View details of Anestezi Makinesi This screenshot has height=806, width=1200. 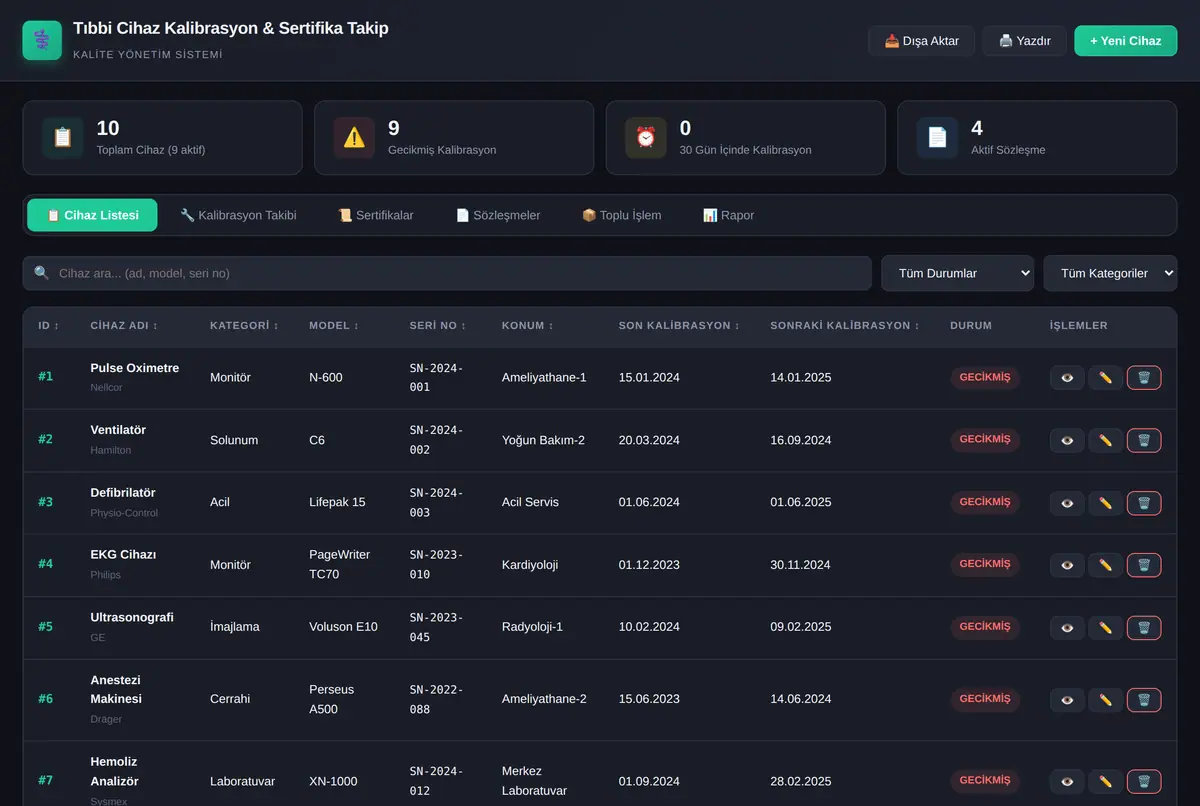pyautogui.click(x=1067, y=700)
